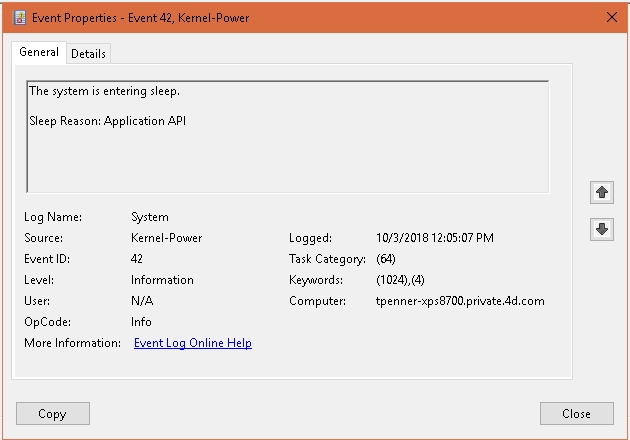
Task: Click the Level value 'Information'
Action: (x=162, y=280)
